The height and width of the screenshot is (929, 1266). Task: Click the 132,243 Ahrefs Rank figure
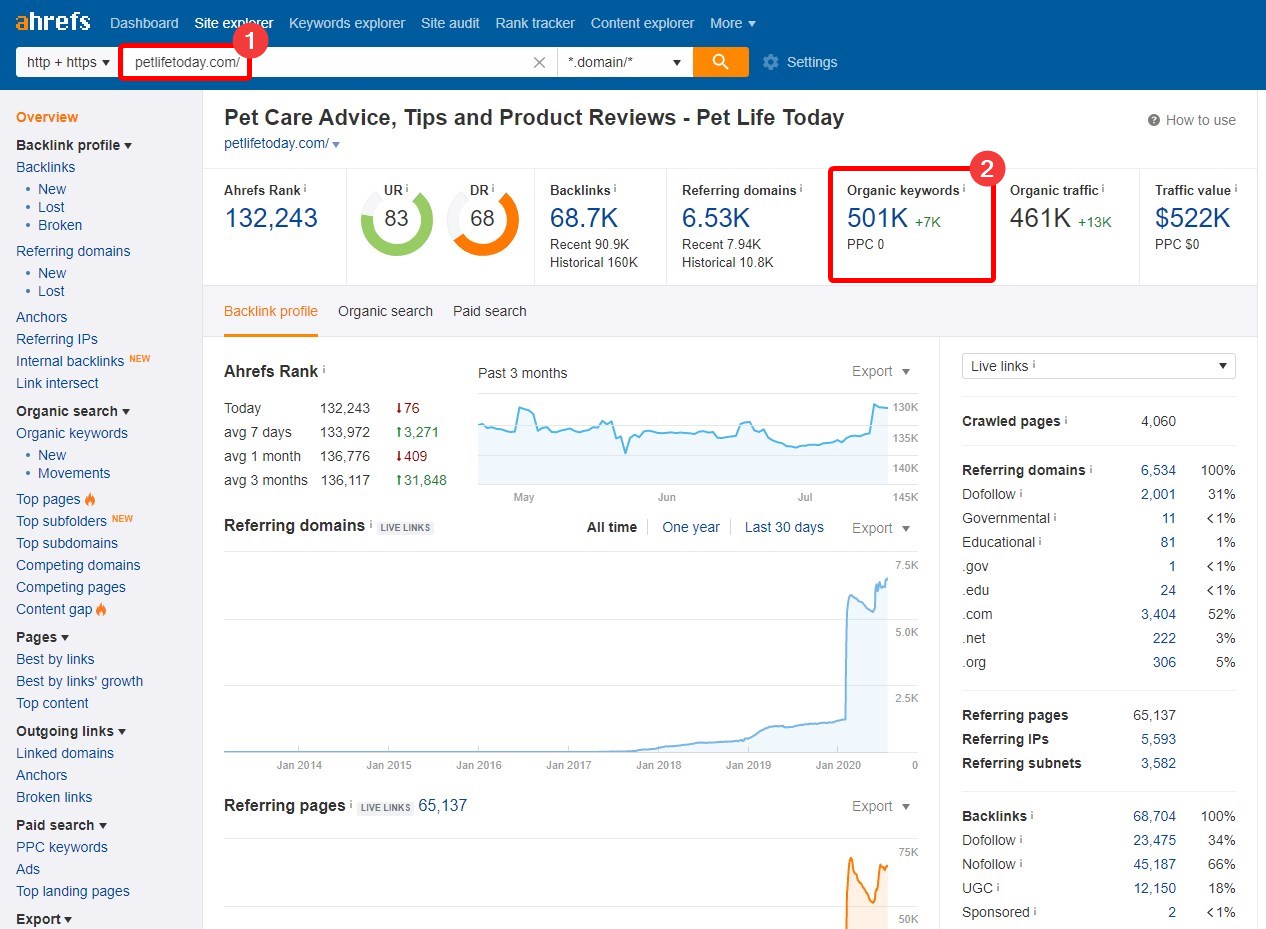tap(271, 218)
